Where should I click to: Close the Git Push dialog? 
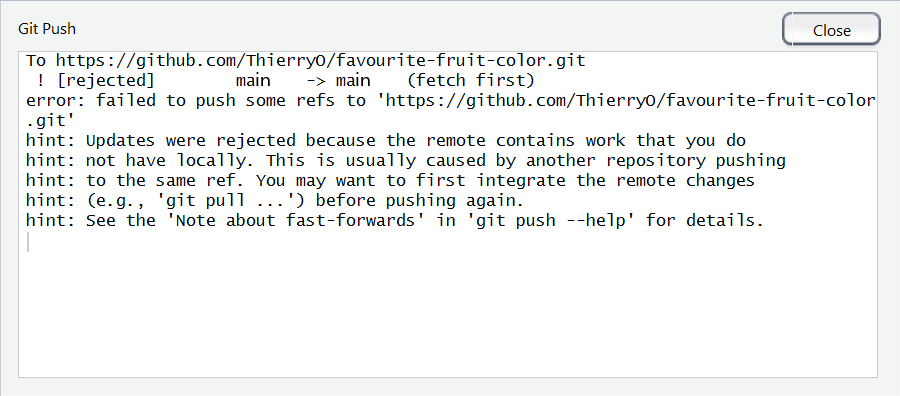[x=831, y=29]
